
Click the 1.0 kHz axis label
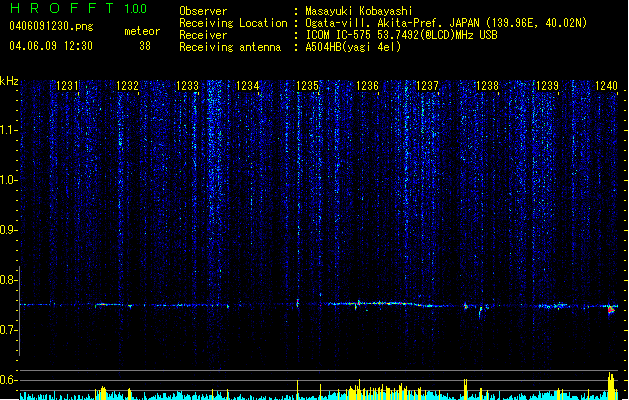pyautogui.click(x=8, y=180)
